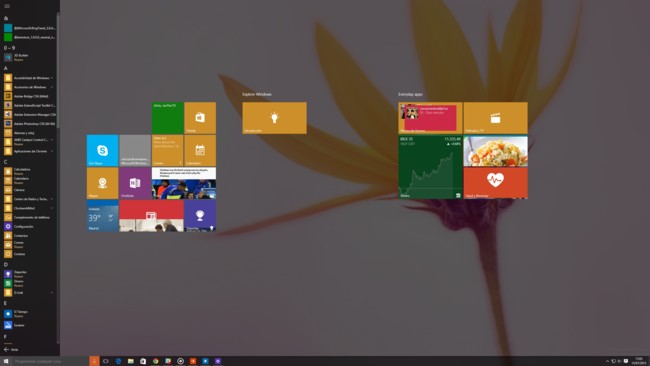This screenshot has height=366, width=650.
Task: Open the Movies & TV clapperboard tile
Action: pyautogui.click(x=495, y=118)
